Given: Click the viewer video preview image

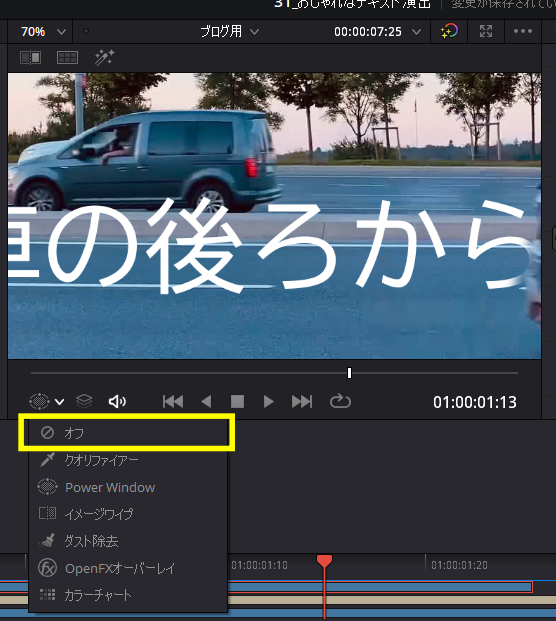Looking at the screenshot, I should pyautogui.click(x=274, y=216).
